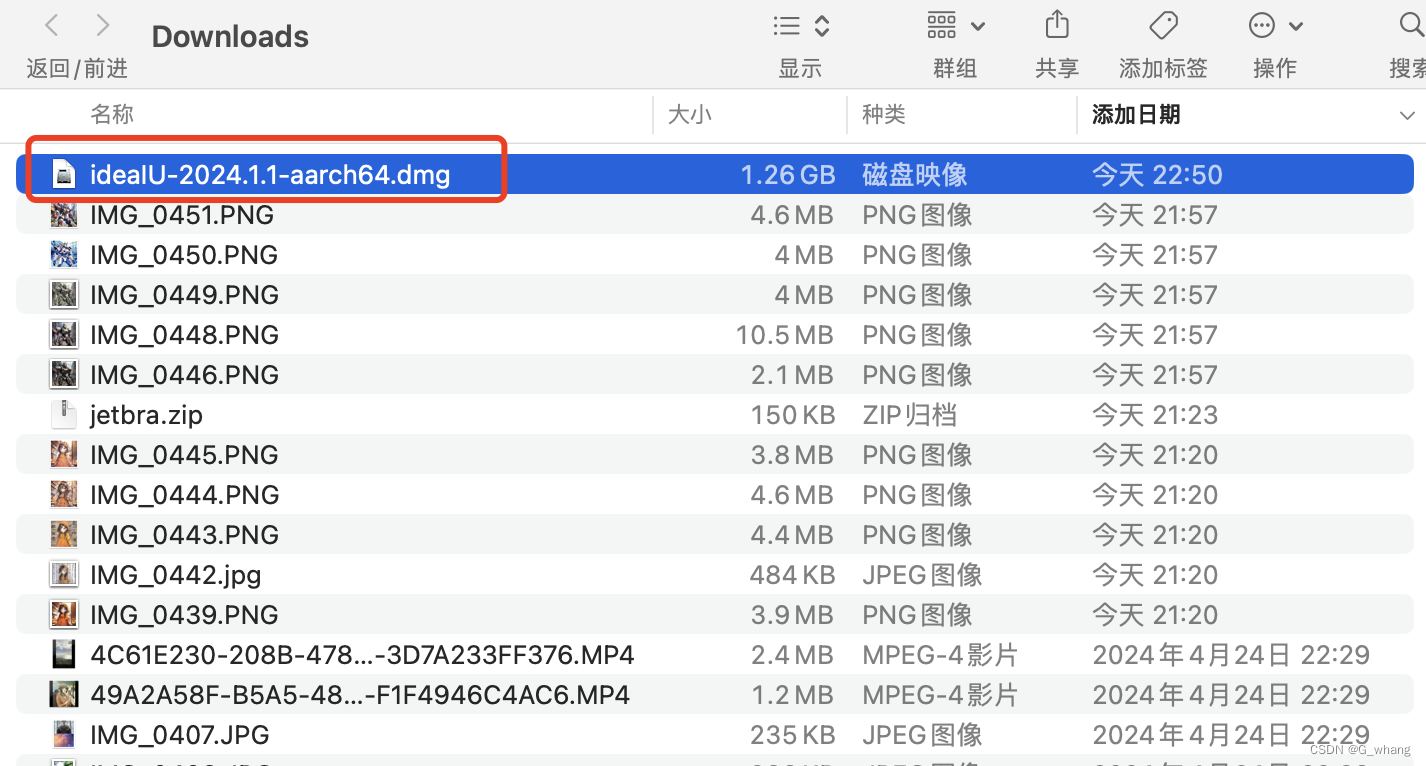The height and width of the screenshot is (766, 1426).
Task: Click thumbnail icon of IMG_0443.PNG
Action: (x=63, y=535)
